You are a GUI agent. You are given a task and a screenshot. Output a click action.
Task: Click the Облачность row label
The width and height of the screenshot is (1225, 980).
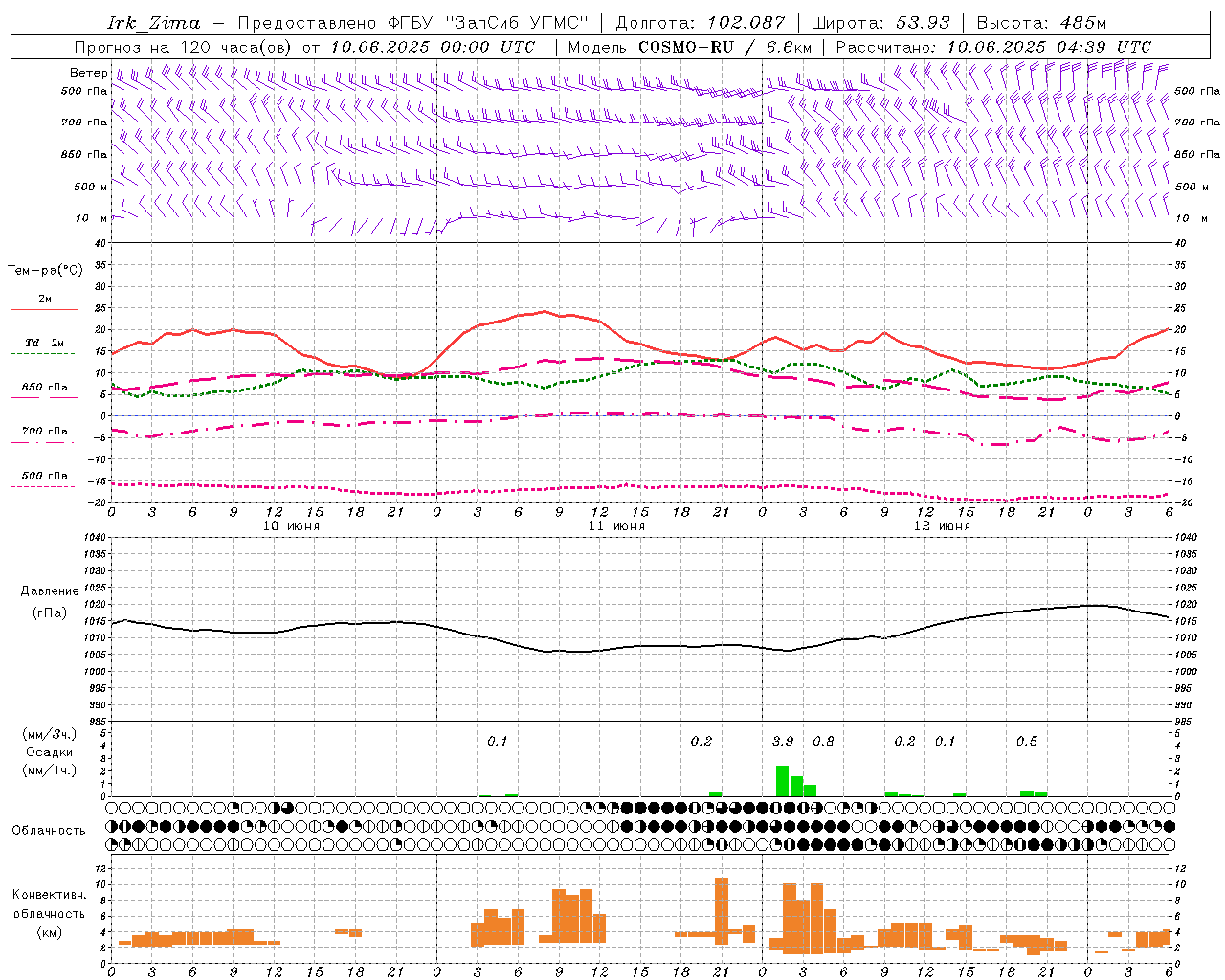tap(49, 831)
